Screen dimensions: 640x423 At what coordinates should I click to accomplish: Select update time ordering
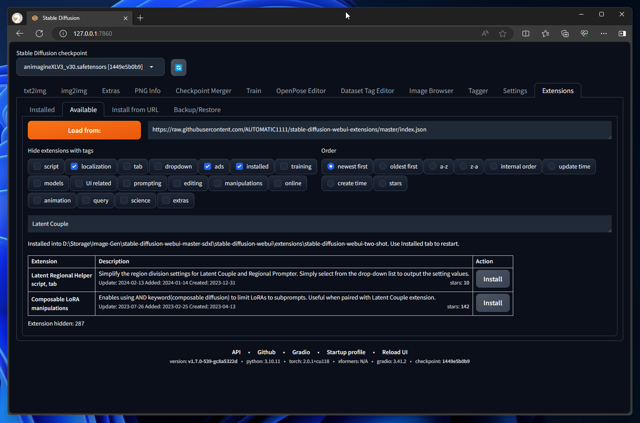551,167
